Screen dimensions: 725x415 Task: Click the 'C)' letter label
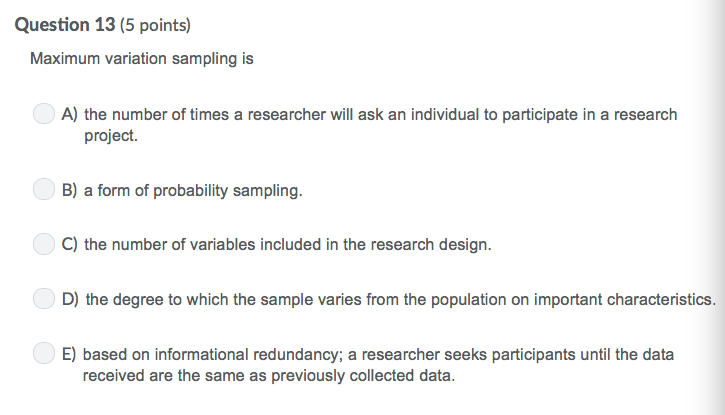pos(70,244)
